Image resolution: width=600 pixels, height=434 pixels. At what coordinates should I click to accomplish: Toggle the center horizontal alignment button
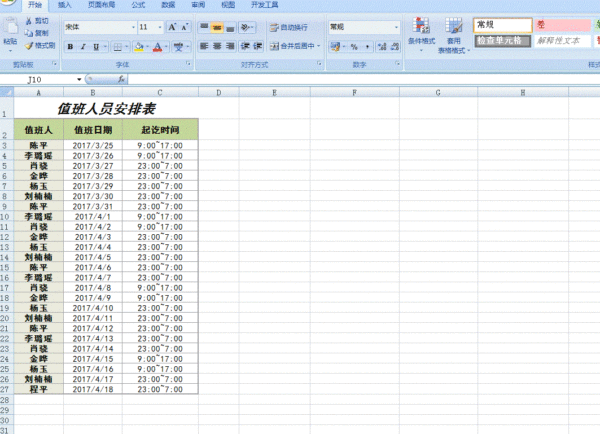point(218,46)
